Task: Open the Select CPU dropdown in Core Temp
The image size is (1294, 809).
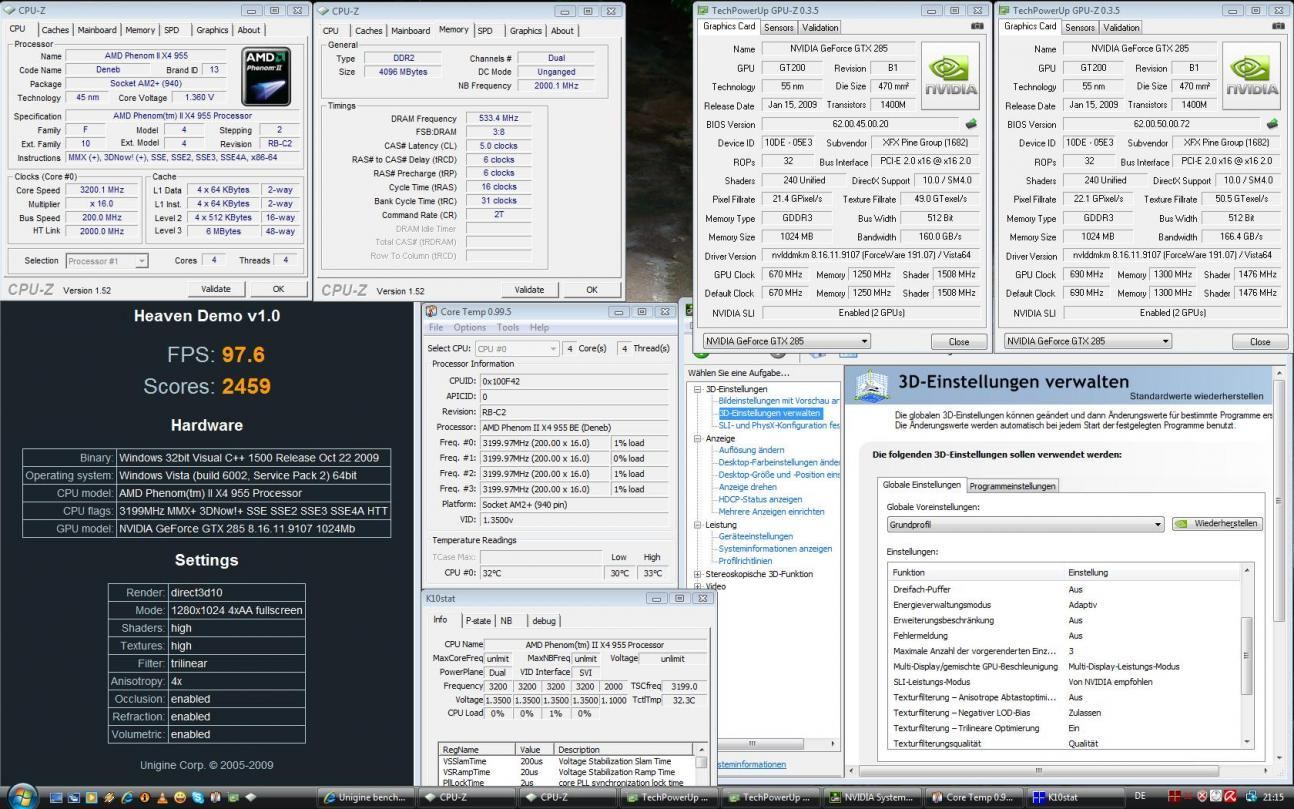Action: [x=517, y=349]
